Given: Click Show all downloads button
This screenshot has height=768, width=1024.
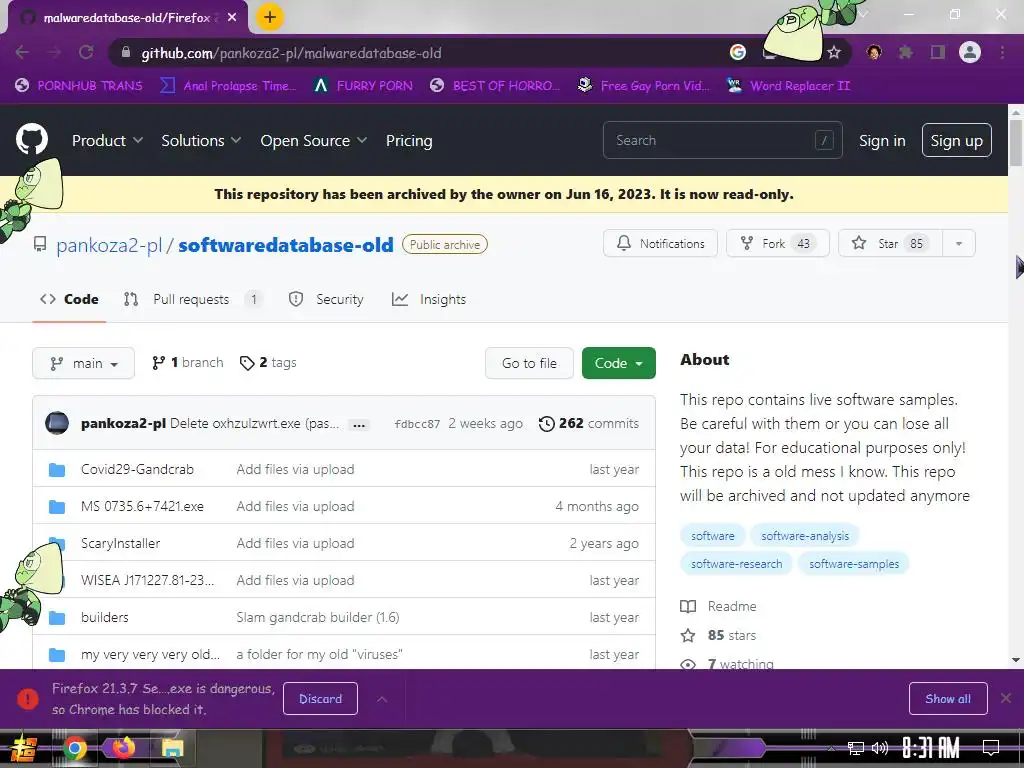Looking at the screenshot, I should point(948,699).
